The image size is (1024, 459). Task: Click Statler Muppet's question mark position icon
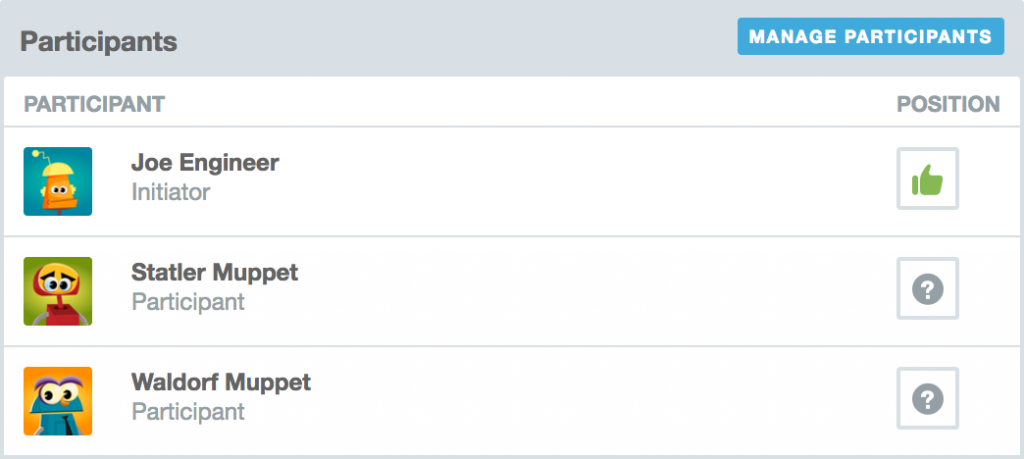click(927, 290)
